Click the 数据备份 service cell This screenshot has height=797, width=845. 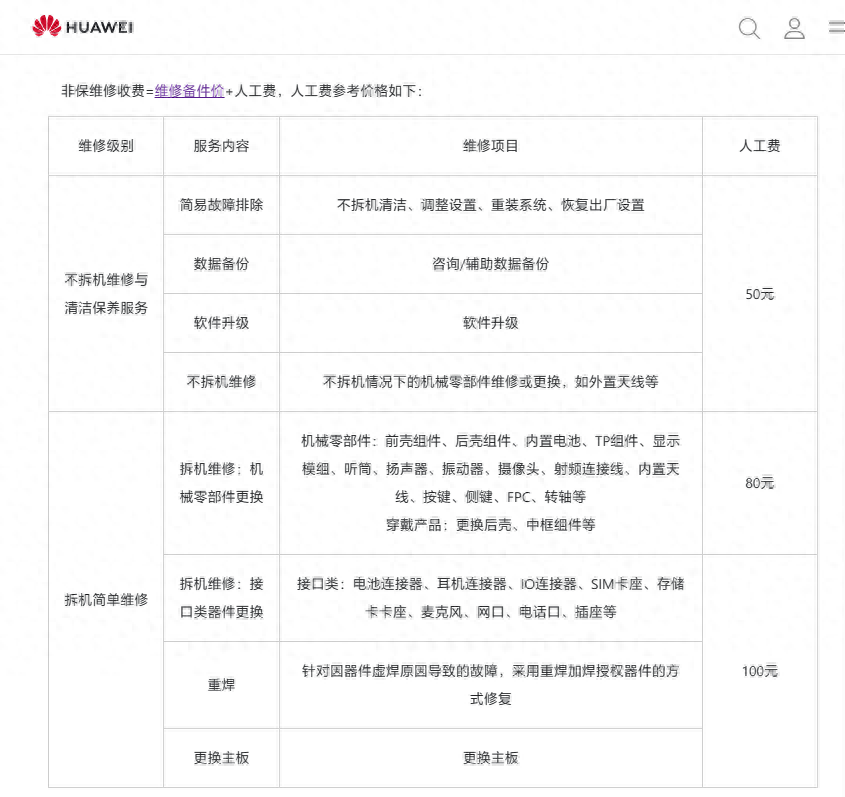click(220, 264)
